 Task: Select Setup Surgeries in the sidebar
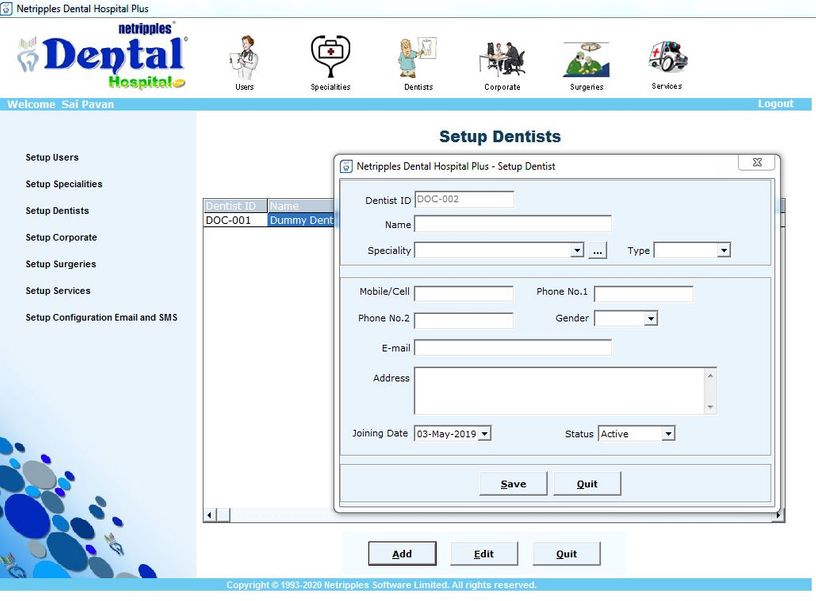61,264
